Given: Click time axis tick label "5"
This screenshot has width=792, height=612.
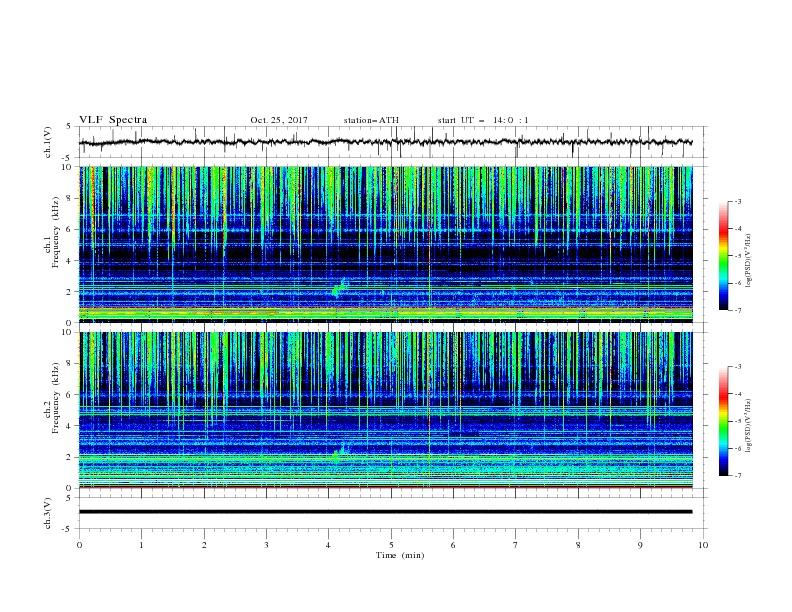Looking at the screenshot, I should pyautogui.click(x=391, y=545).
